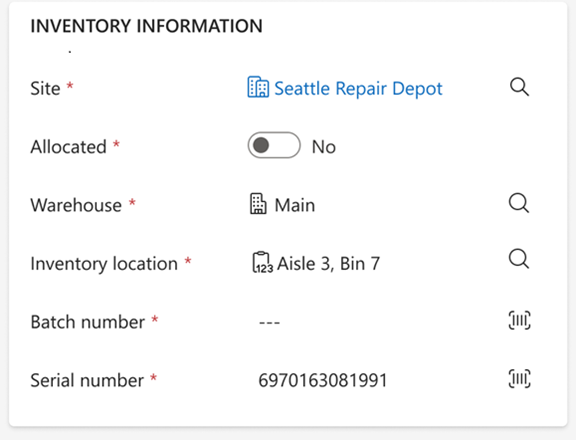
Task: Click the building icon beside Seattle Repair Depot
Action: pyautogui.click(x=258, y=87)
